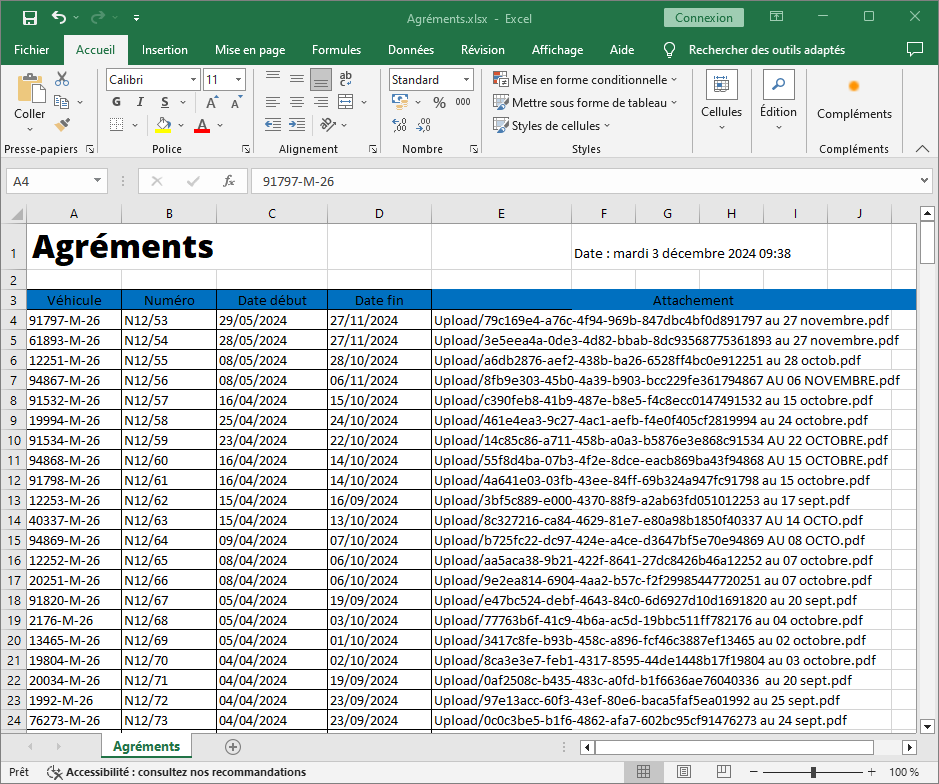Apply the red font color

tap(202, 125)
